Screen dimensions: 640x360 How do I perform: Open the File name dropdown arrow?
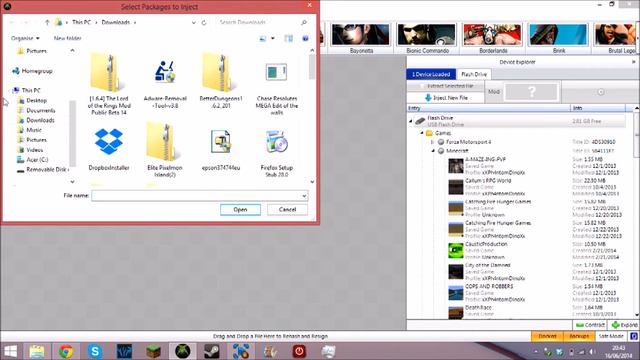[x=304, y=196]
